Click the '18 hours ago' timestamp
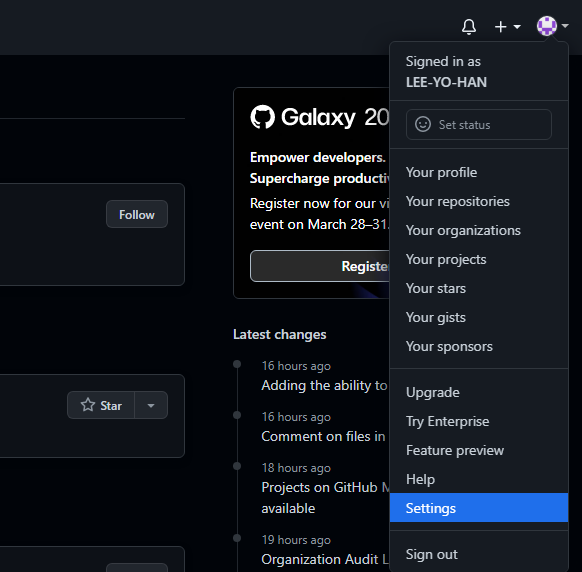The image size is (582, 572). pyautogui.click(x=296, y=468)
